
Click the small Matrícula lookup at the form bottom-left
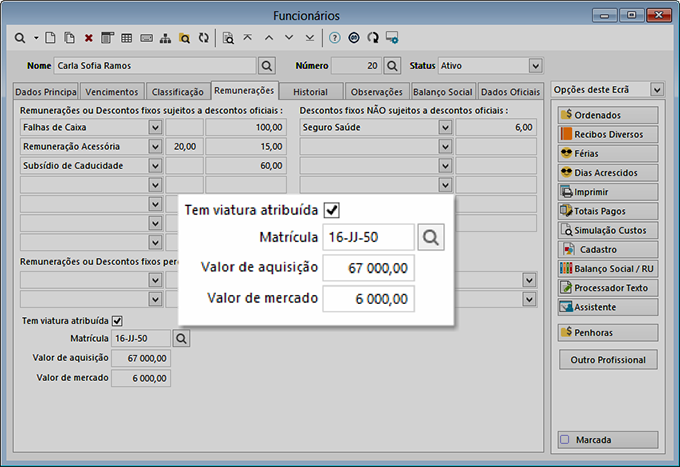pyautogui.click(x=181, y=338)
